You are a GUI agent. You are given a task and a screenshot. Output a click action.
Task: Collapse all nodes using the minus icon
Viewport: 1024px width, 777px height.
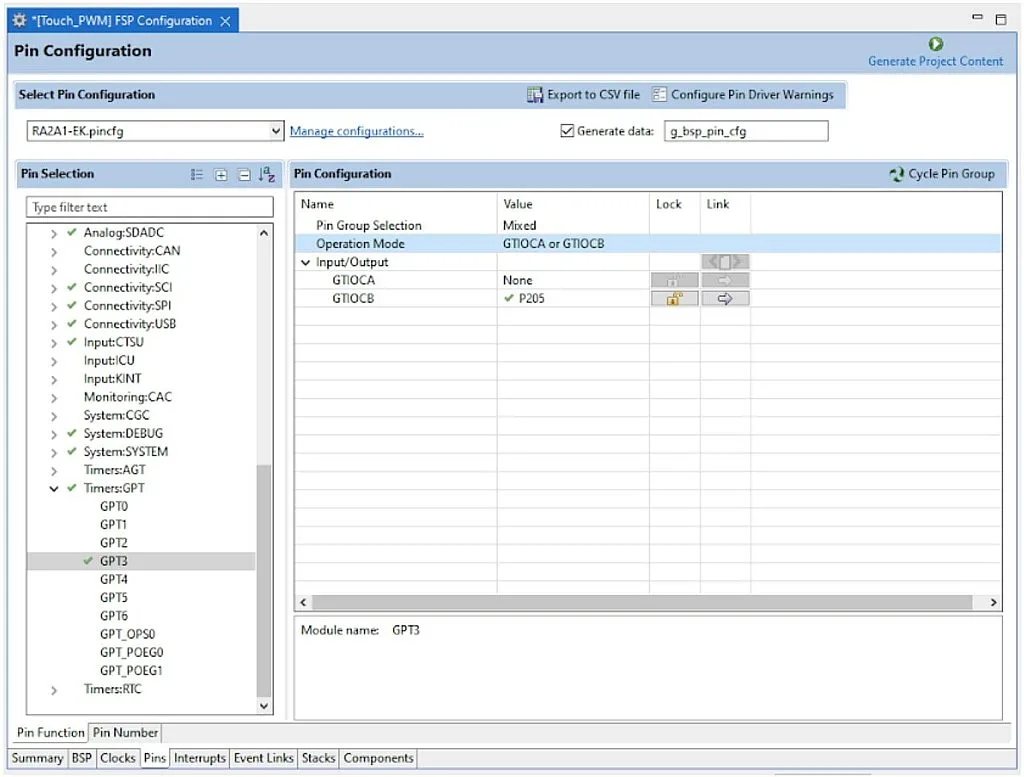point(243,174)
